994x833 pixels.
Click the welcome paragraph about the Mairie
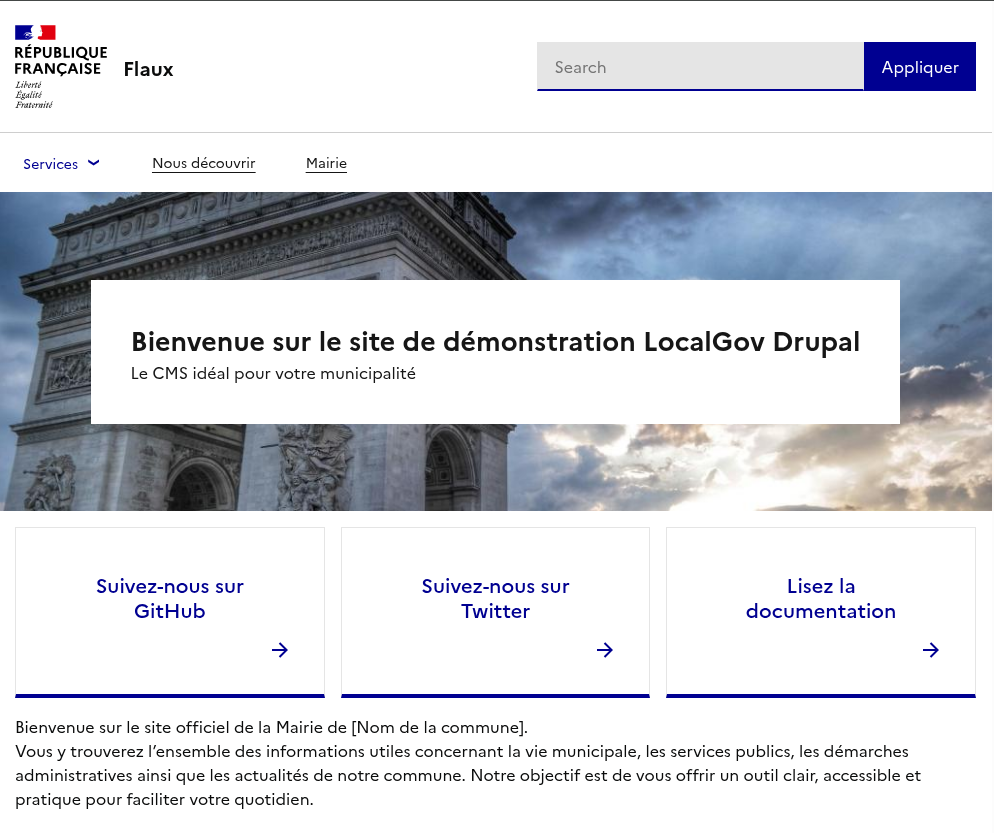pos(271,727)
